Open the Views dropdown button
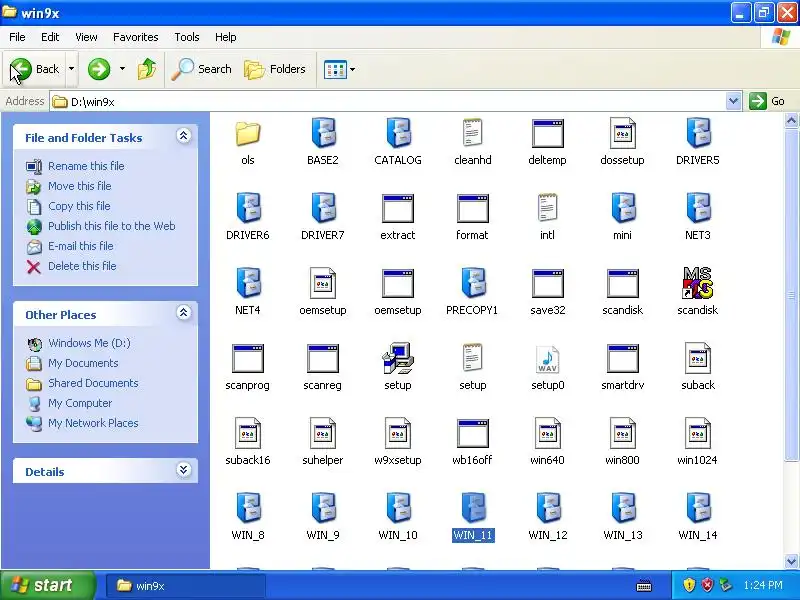 point(339,69)
